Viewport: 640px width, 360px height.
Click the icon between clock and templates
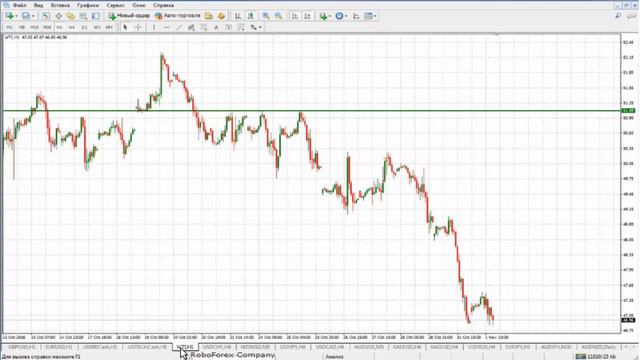[356, 16]
